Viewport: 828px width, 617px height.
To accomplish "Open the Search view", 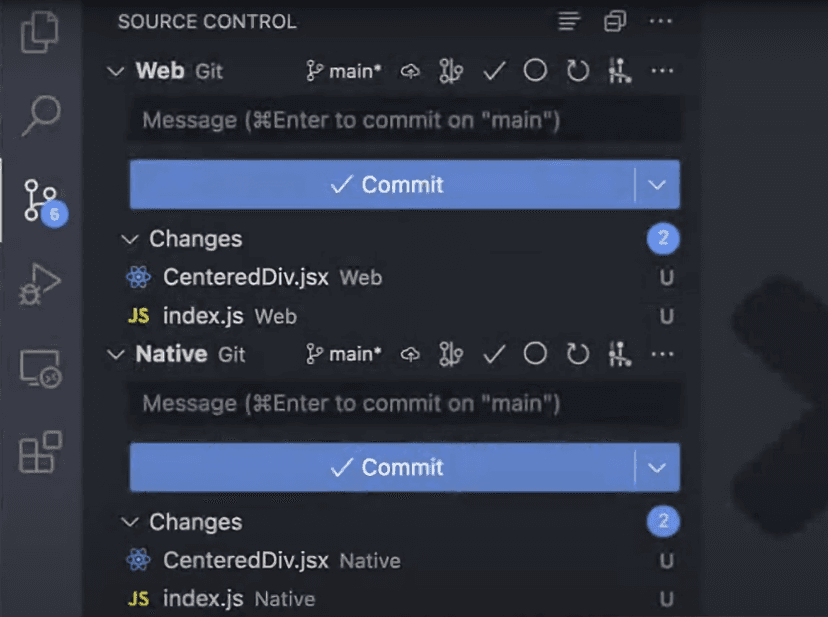I will [40, 113].
